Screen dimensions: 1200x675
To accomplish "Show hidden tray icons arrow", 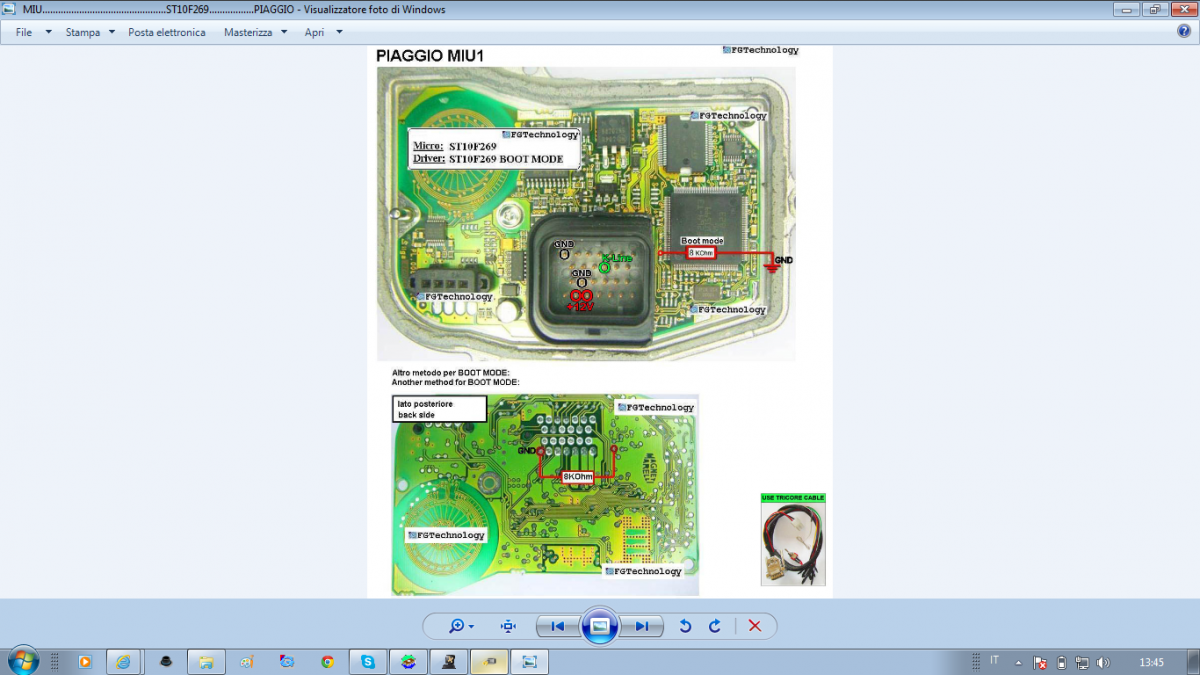I will tap(1019, 662).
